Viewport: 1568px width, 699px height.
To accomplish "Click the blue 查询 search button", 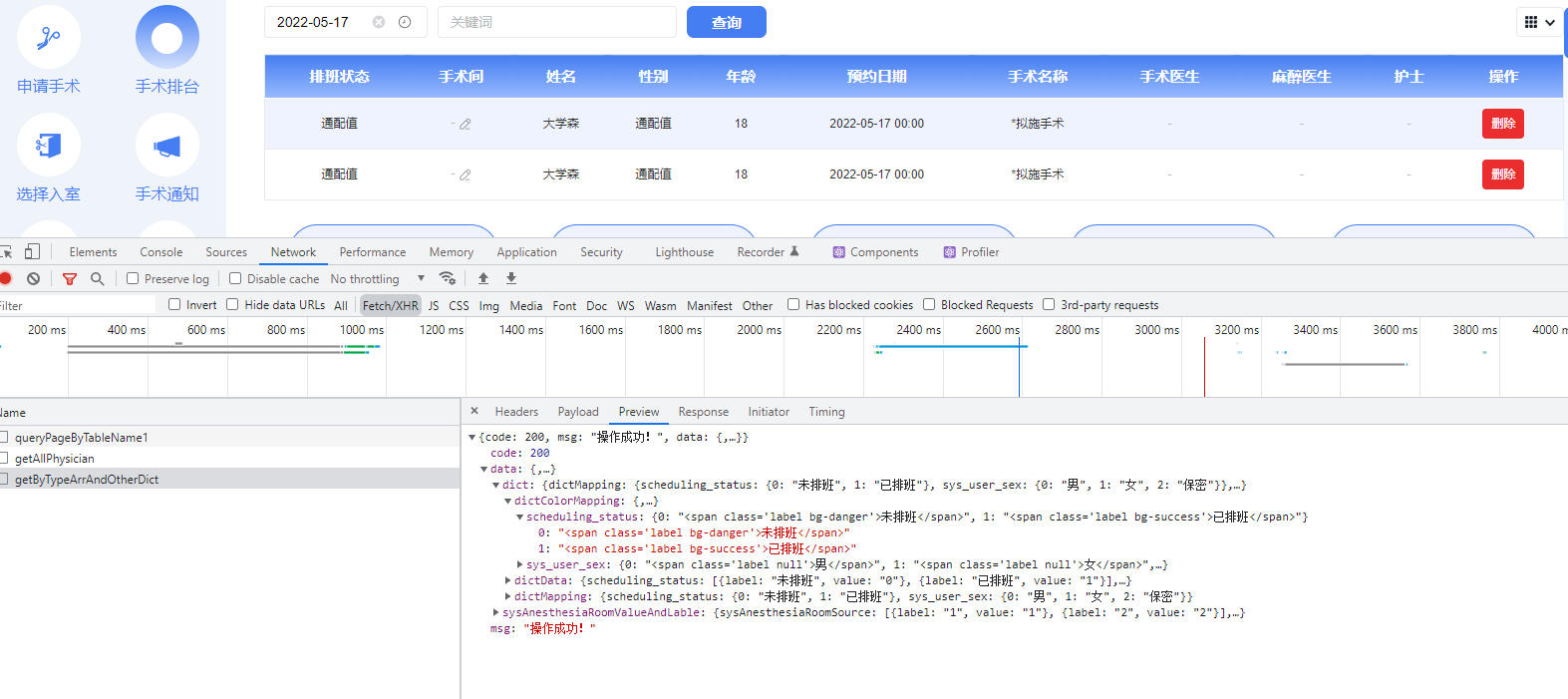I will coord(727,22).
